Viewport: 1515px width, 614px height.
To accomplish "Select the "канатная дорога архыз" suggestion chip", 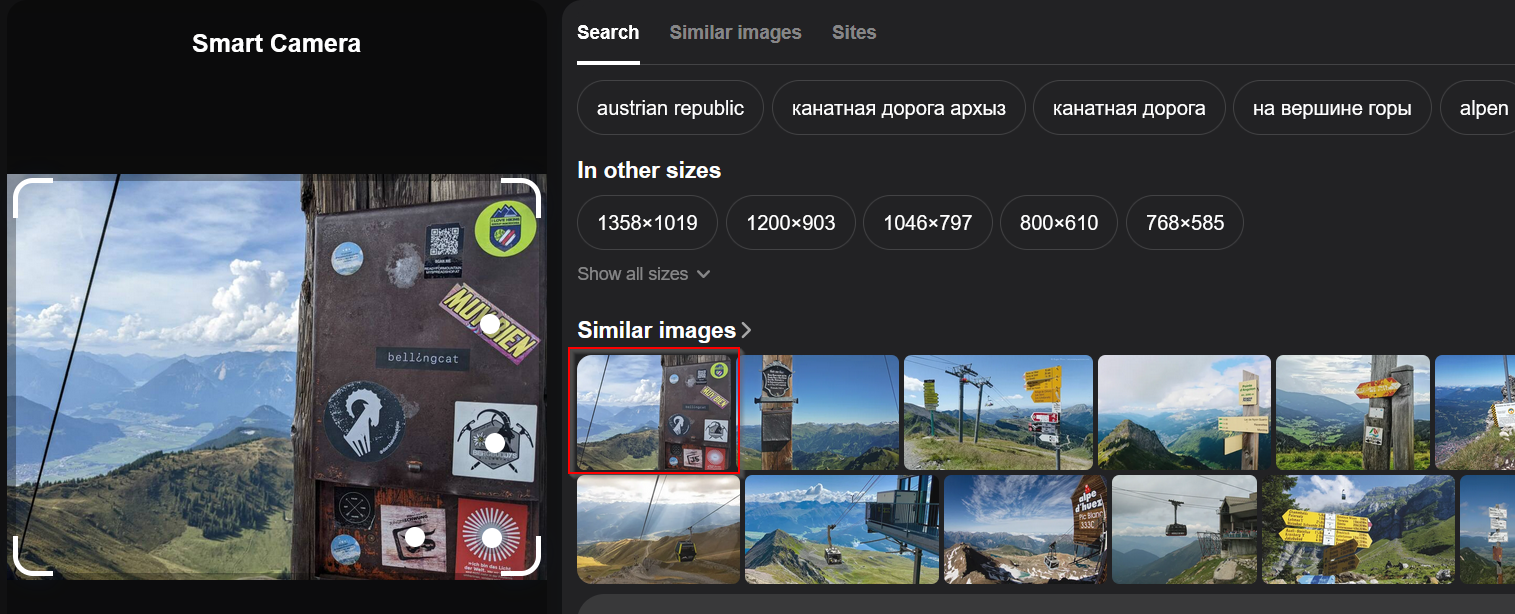I will point(898,108).
